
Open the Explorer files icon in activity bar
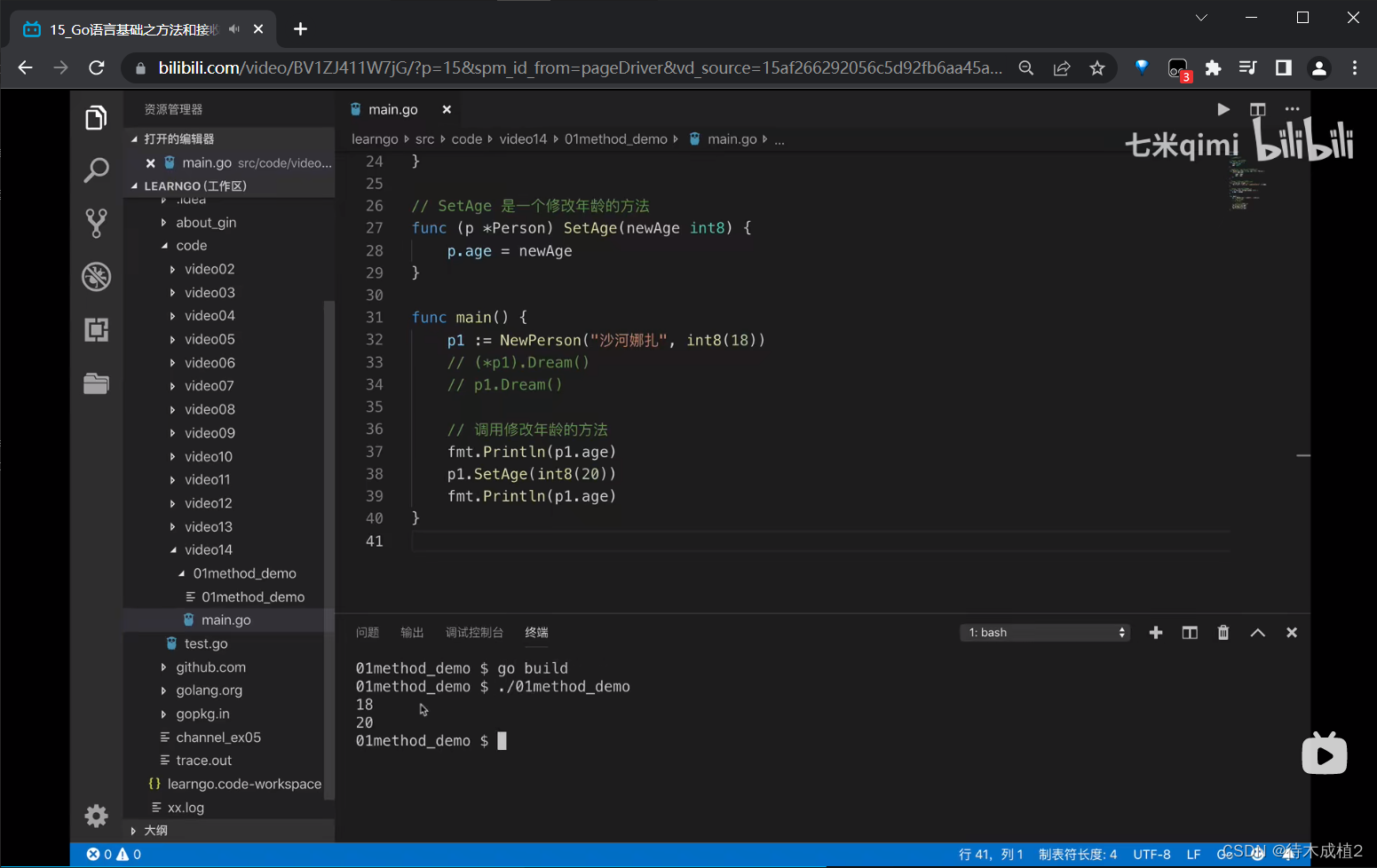96,117
